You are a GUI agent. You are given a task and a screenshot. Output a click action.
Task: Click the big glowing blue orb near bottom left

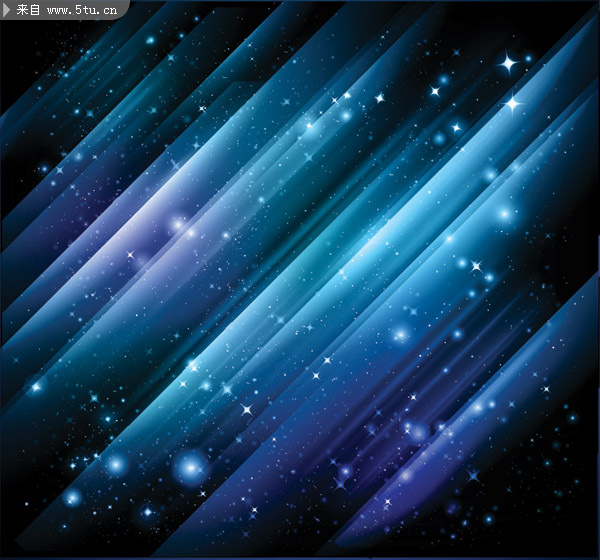pyautogui.click(x=188, y=466)
